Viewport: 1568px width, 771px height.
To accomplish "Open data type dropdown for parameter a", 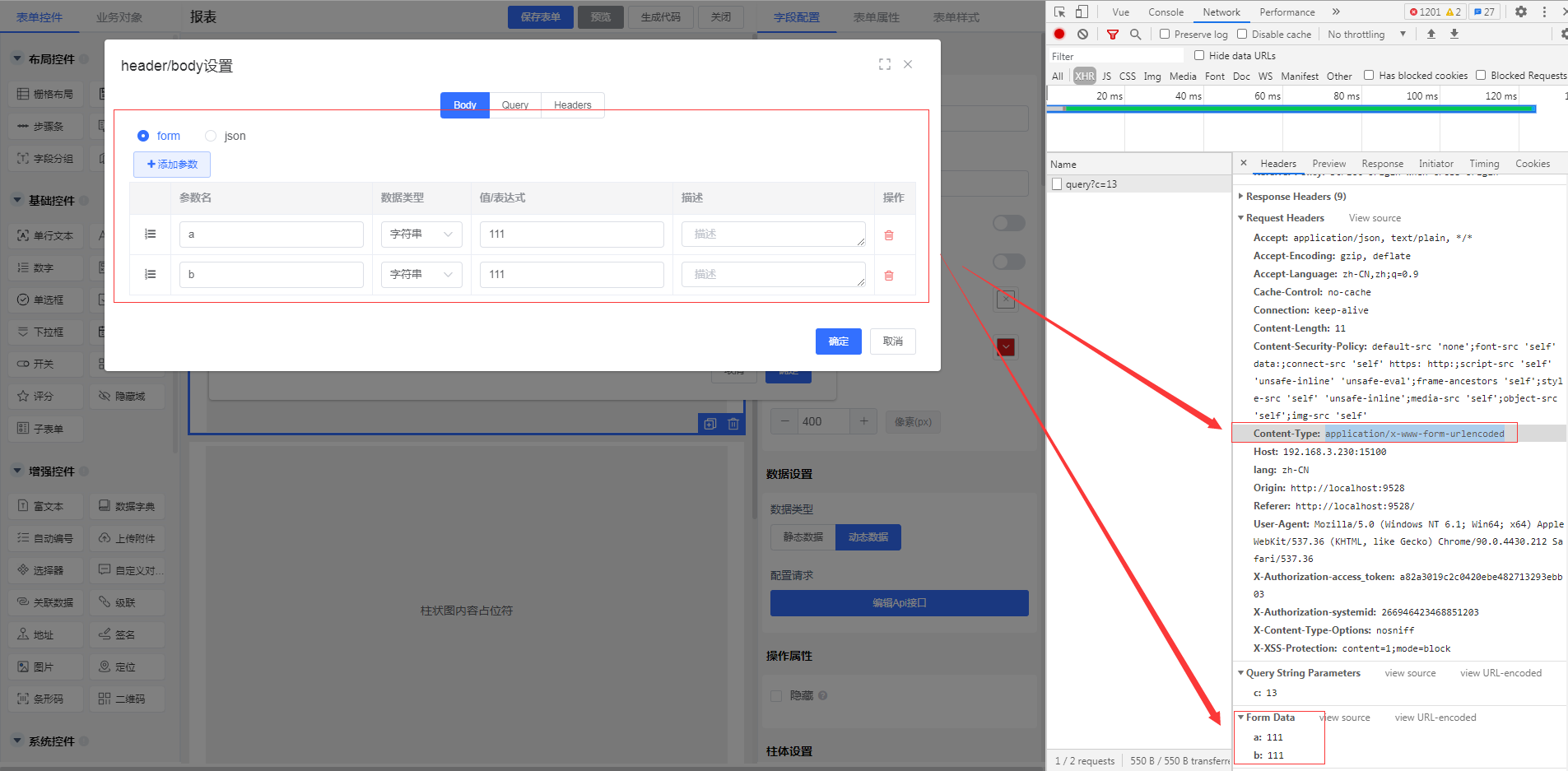I will pyautogui.click(x=421, y=235).
